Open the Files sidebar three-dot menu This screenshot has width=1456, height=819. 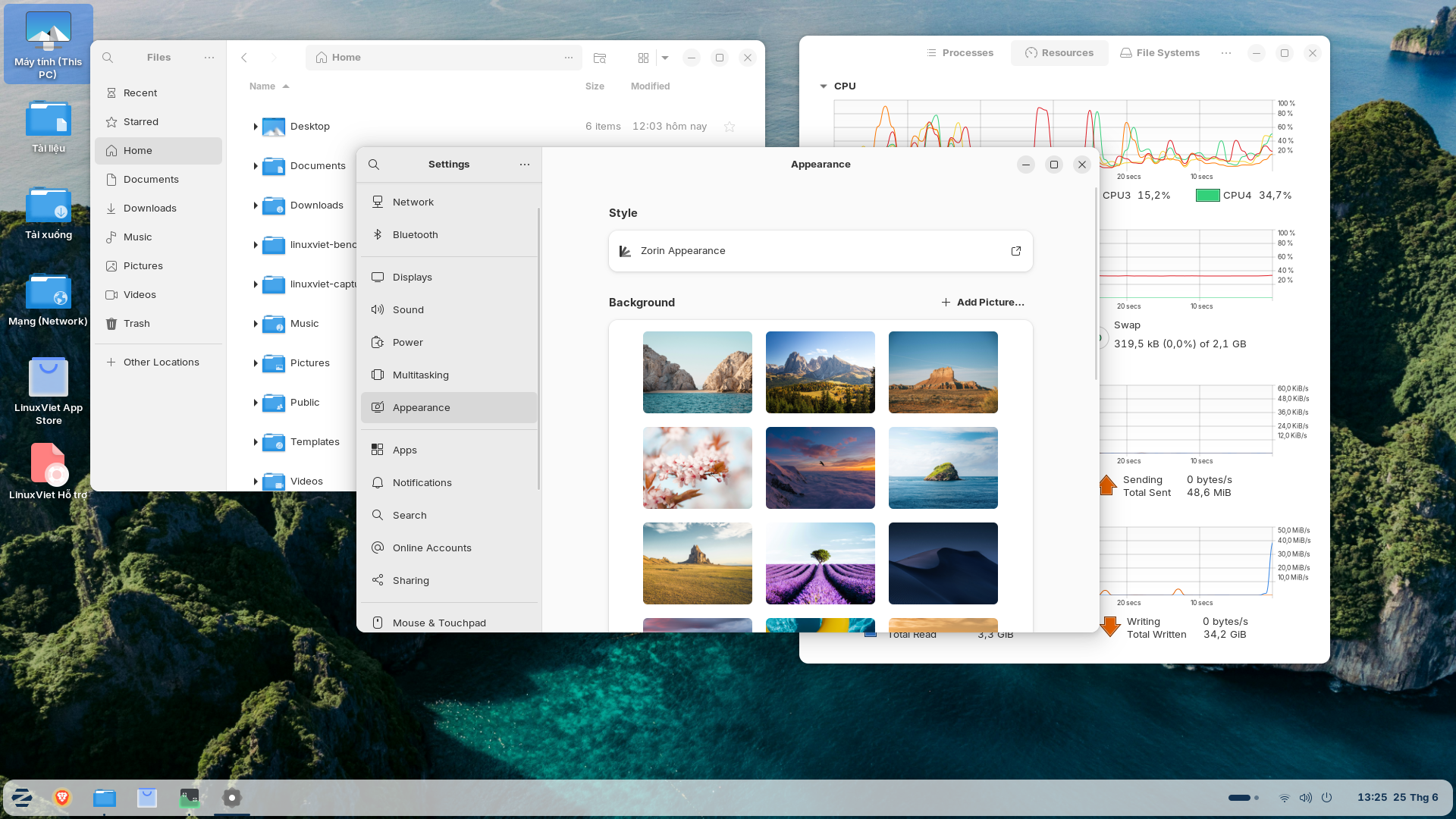point(209,58)
